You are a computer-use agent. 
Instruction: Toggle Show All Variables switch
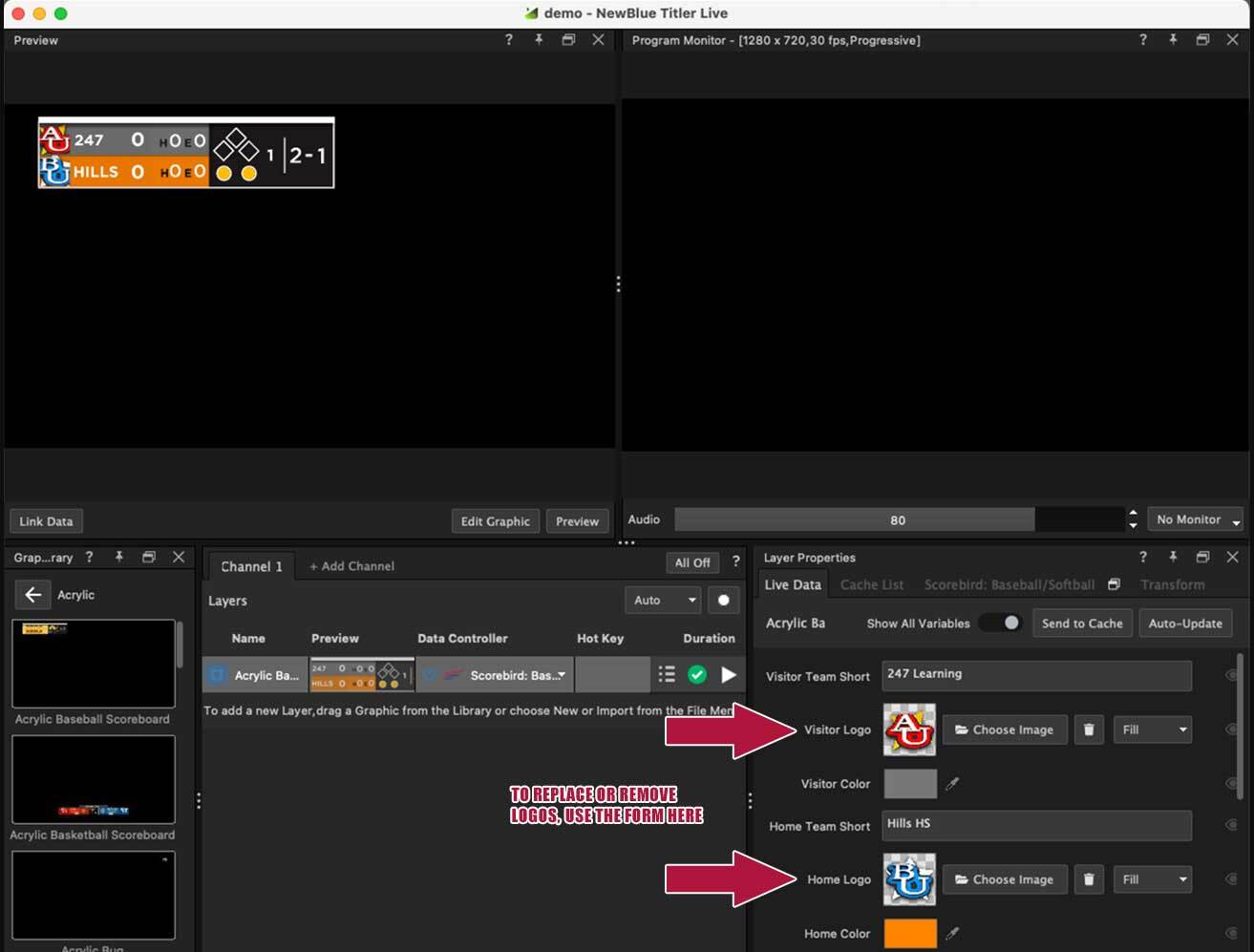pyautogui.click(x=1001, y=623)
